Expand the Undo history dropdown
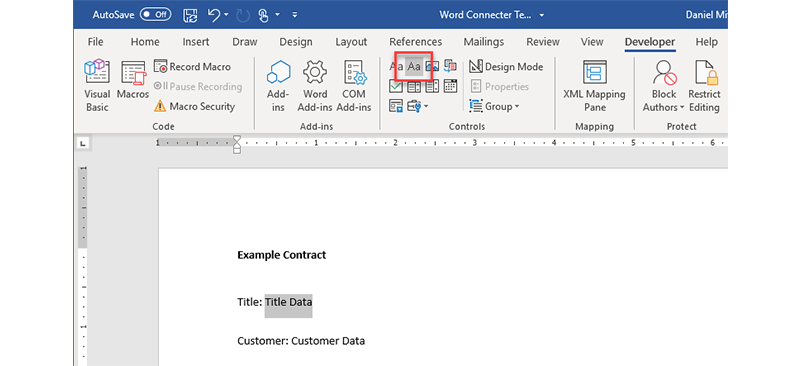800x366 pixels. pyautogui.click(x=227, y=15)
